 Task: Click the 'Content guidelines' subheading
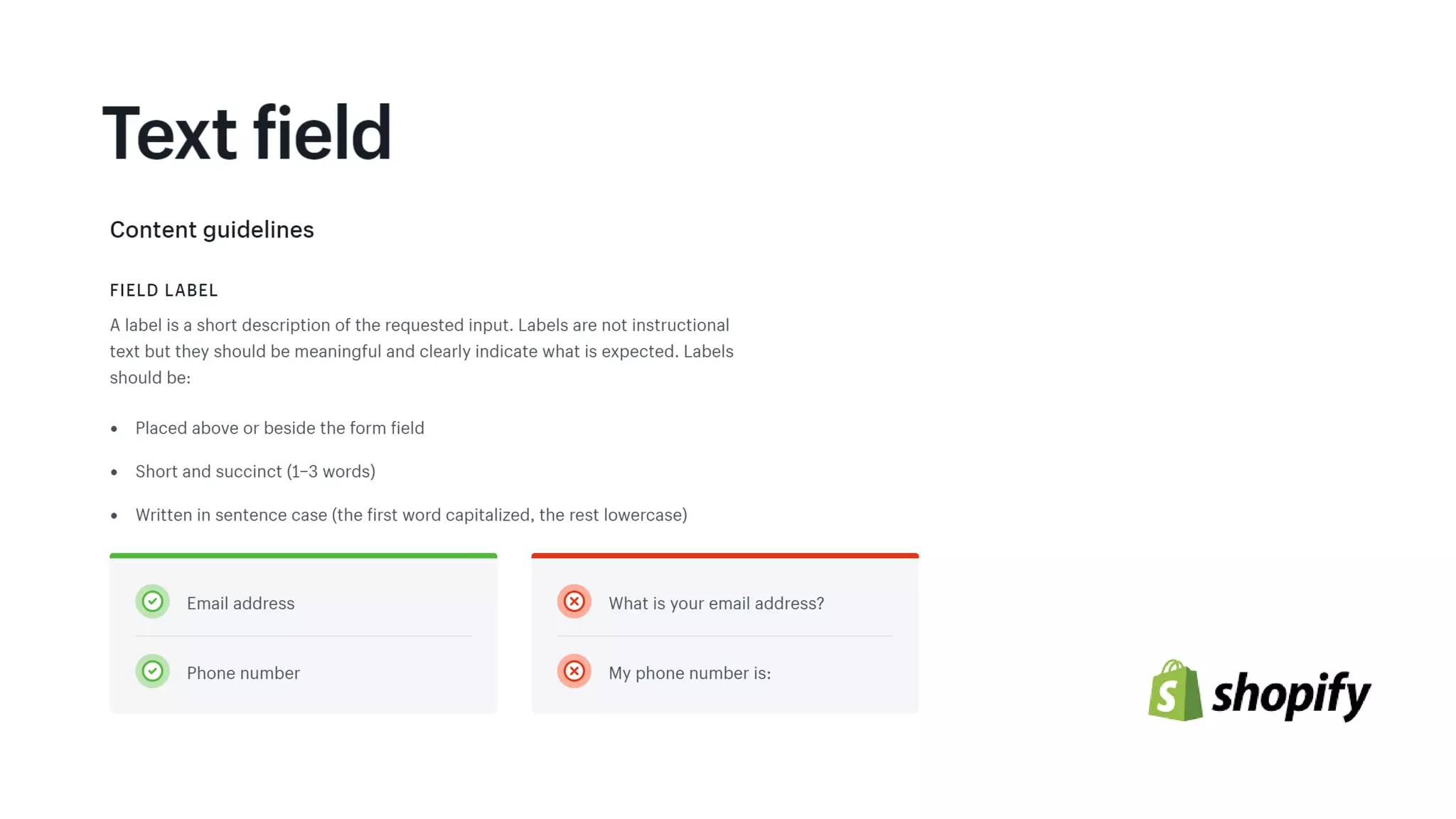(212, 230)
